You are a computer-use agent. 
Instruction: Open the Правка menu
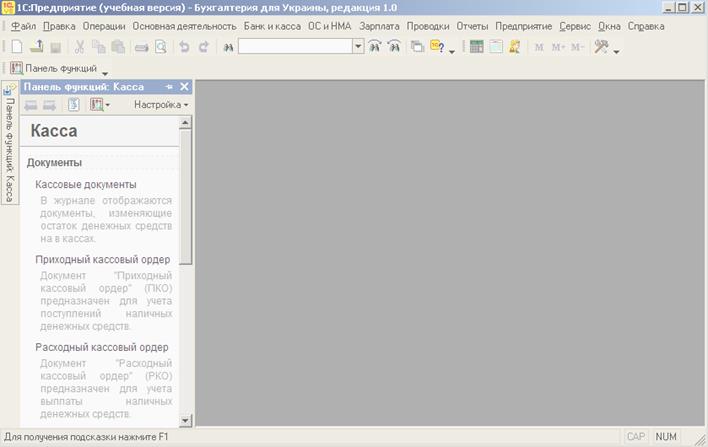pyautogui.click(x=59, y=26)
